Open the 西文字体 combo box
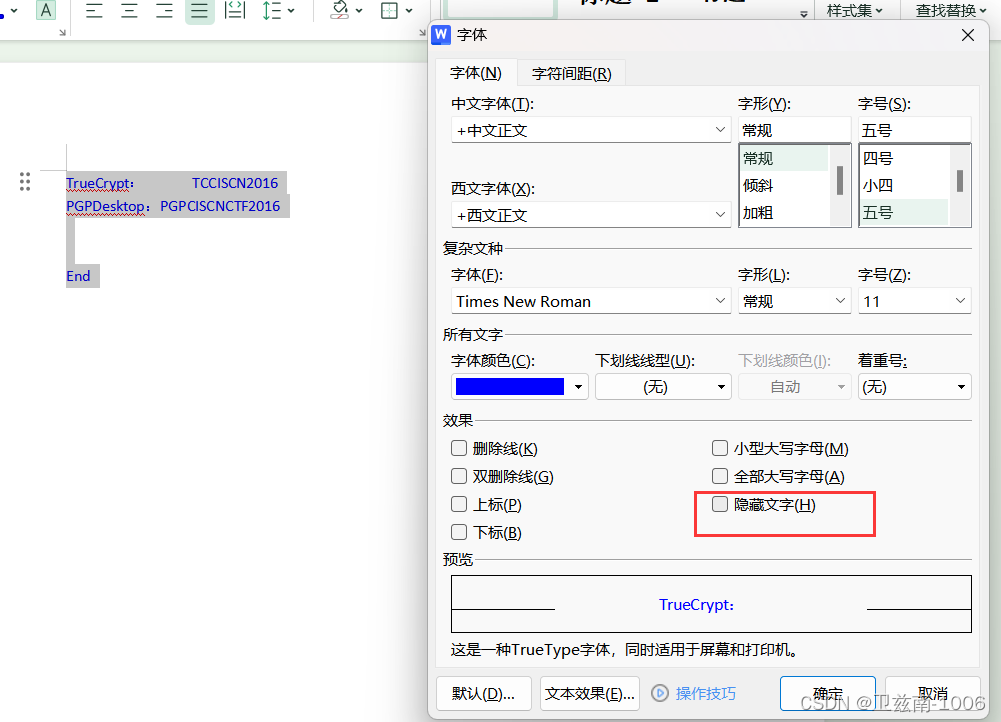The height and width of the screenshot is (722, 1001). 591,215
